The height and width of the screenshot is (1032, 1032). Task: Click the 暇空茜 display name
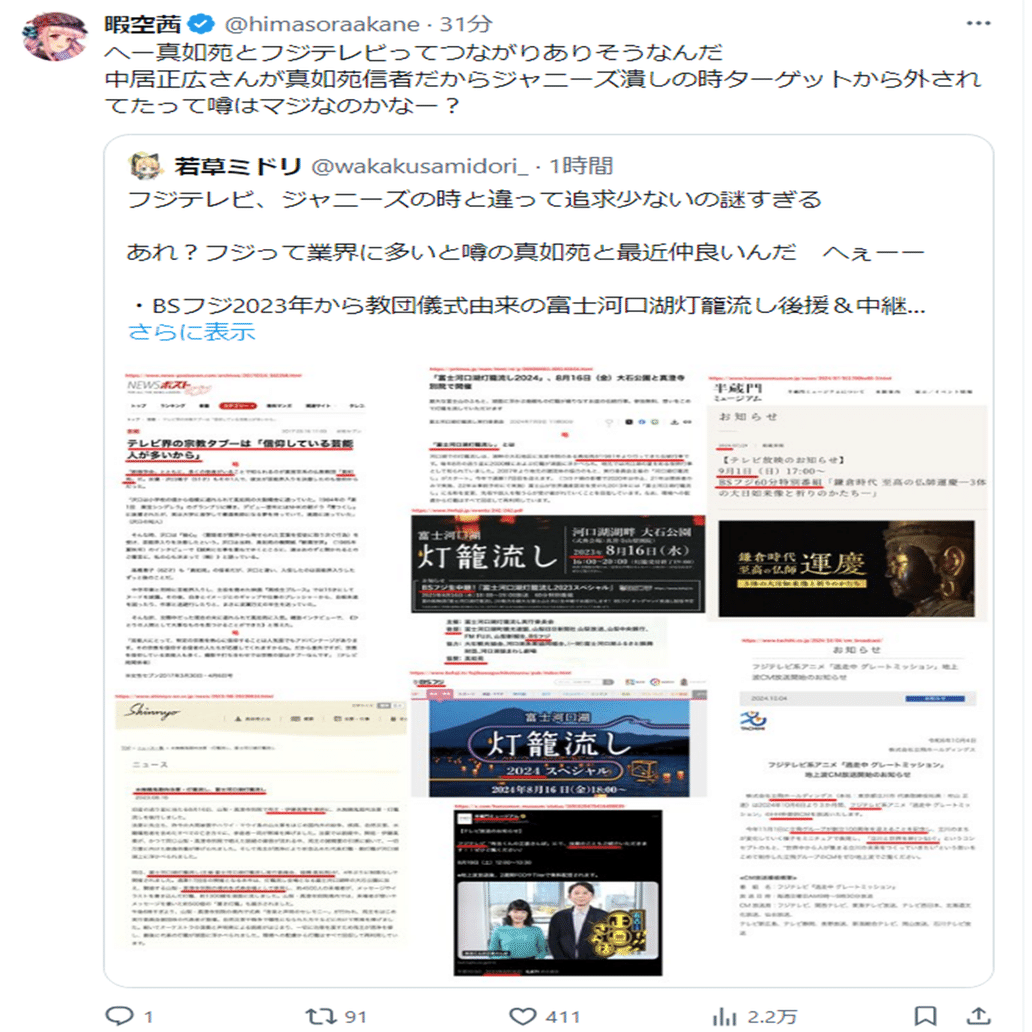point(143,24)
